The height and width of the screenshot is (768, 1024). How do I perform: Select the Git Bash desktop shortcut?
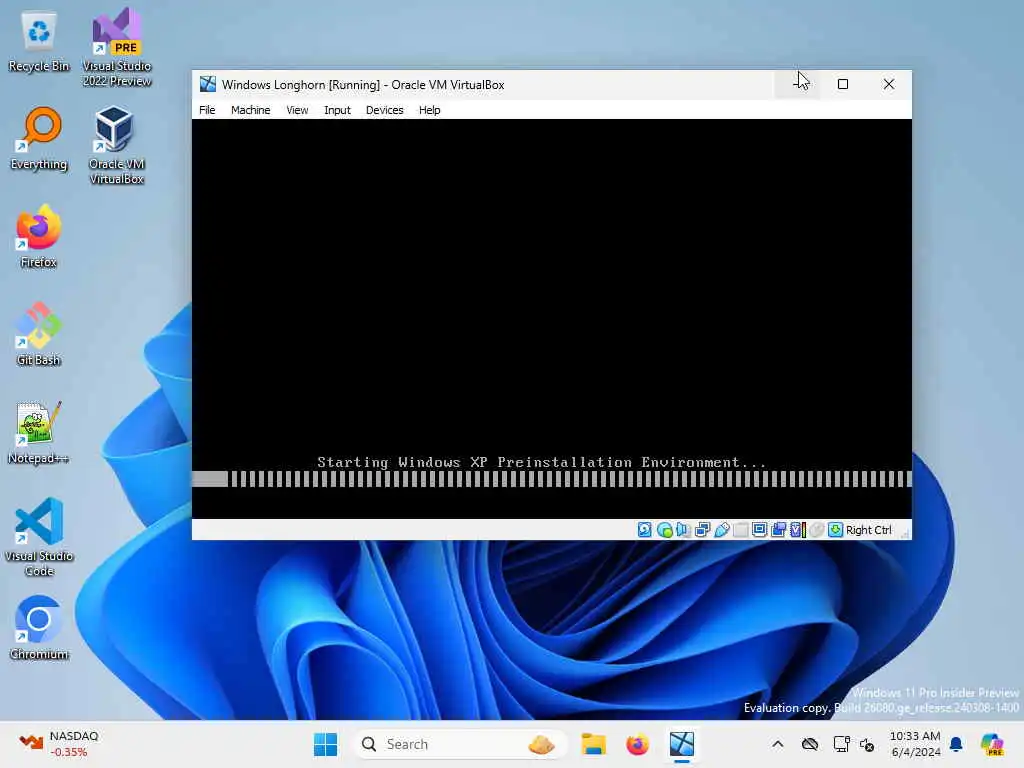39,334
